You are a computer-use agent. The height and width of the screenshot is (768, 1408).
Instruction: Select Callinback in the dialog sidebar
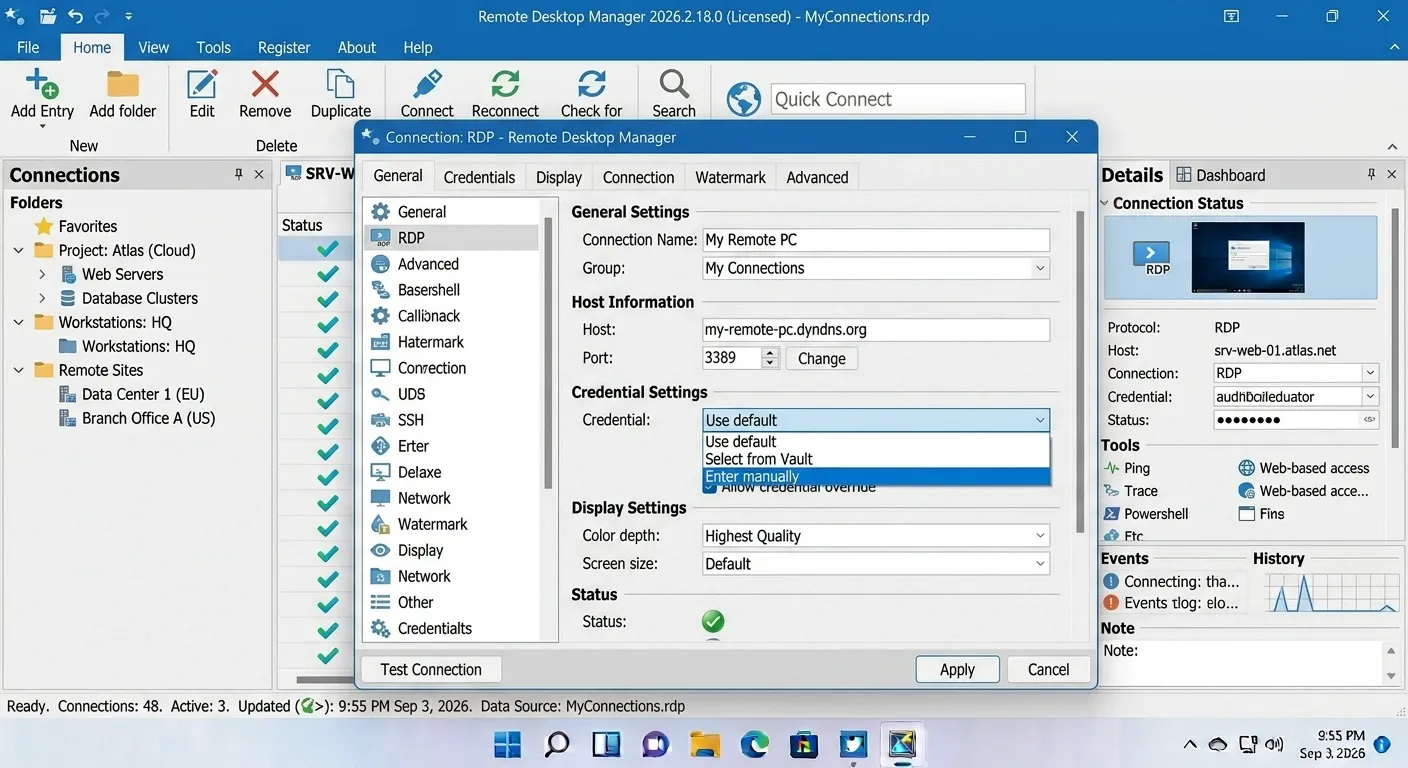(x=451, y=316)
